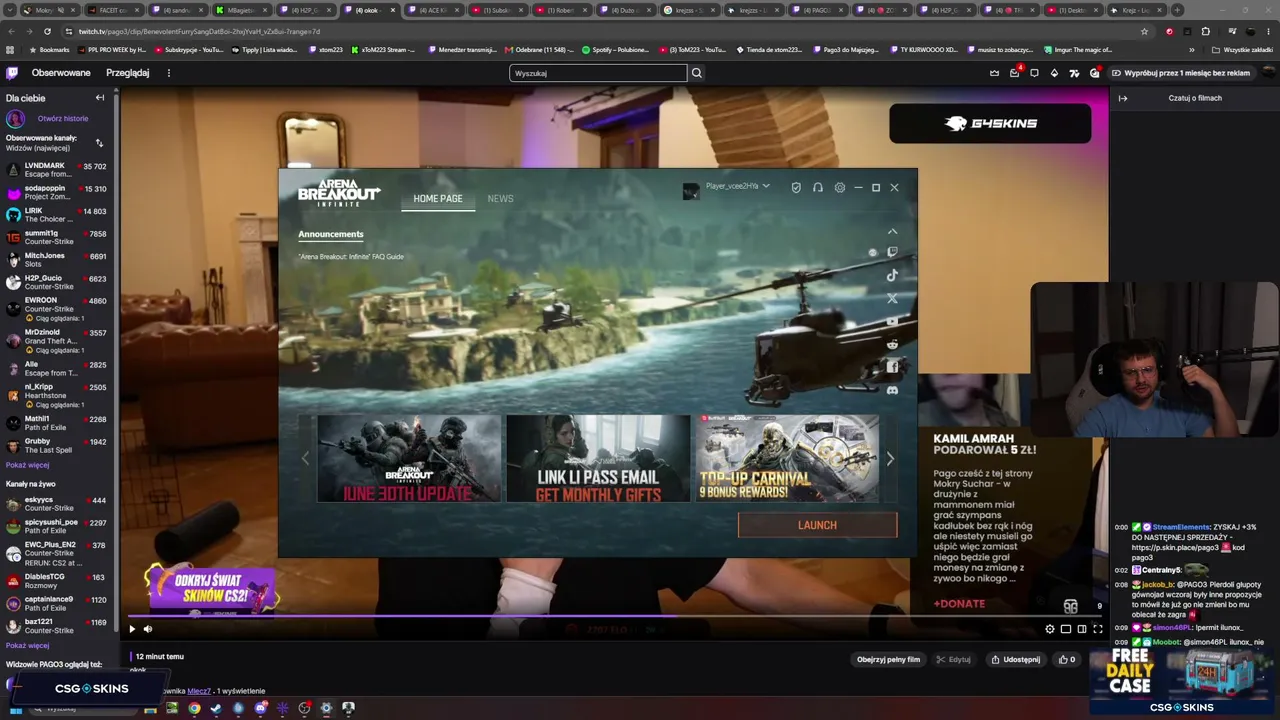1280x720 pixels.
Task: Open the June 30th Update banner thumbnail
Action: point(409,459)
